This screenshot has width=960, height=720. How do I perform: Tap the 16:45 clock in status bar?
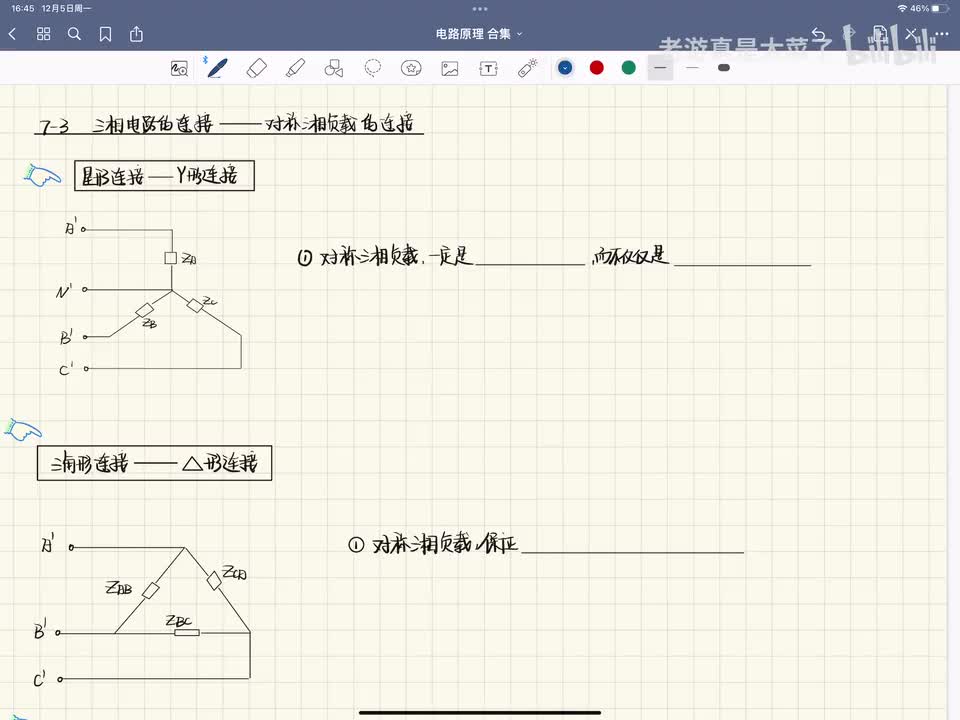click(23, 9)
